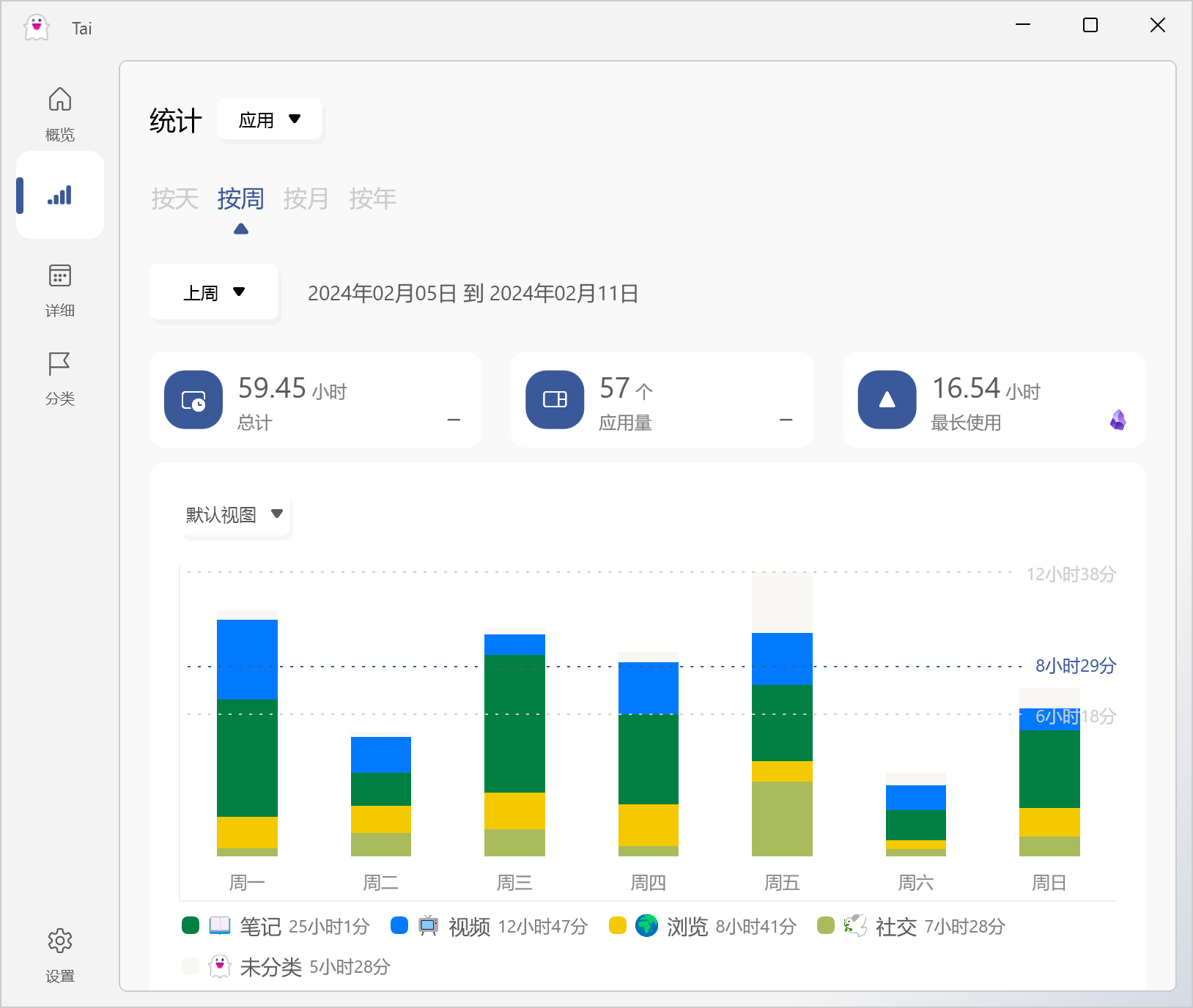
Task: Switch to the 按周 tab
Action: coord(240,199)
